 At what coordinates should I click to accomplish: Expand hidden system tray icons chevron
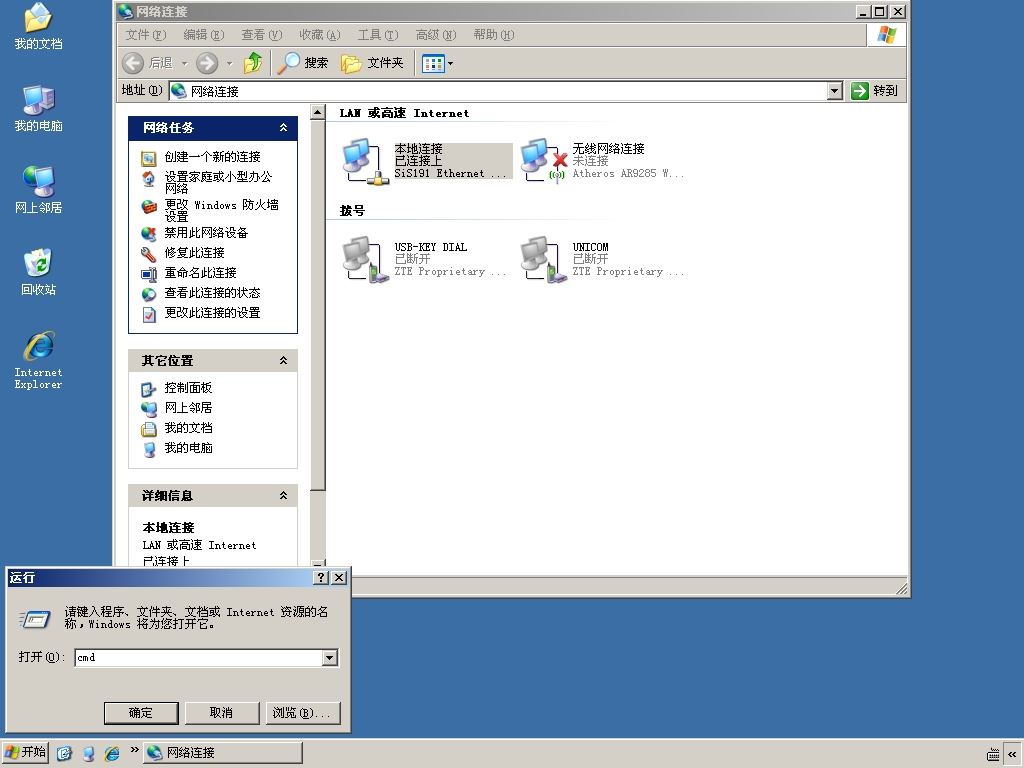[1012, 754]
